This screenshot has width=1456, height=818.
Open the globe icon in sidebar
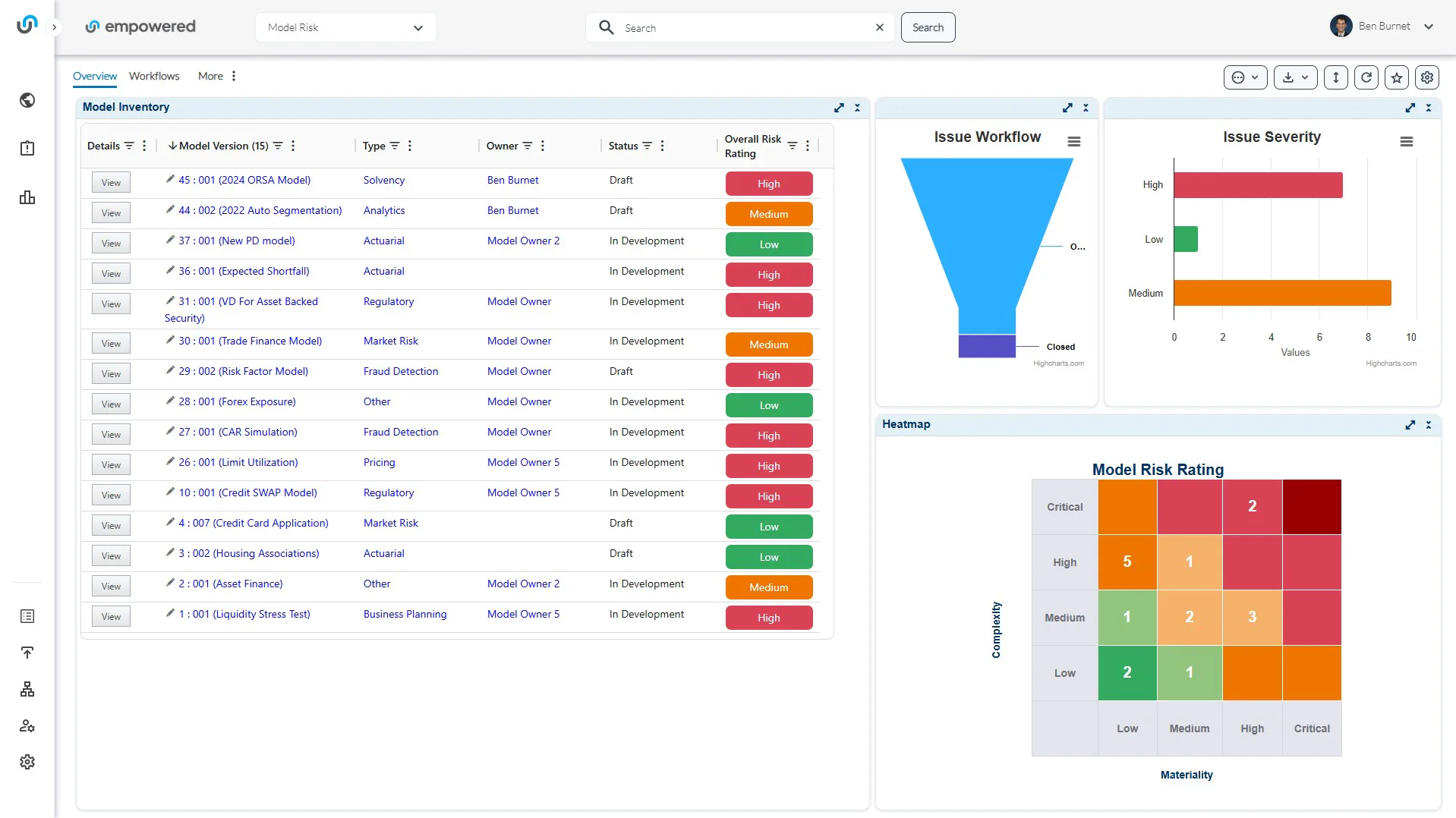tap(27, 100)
